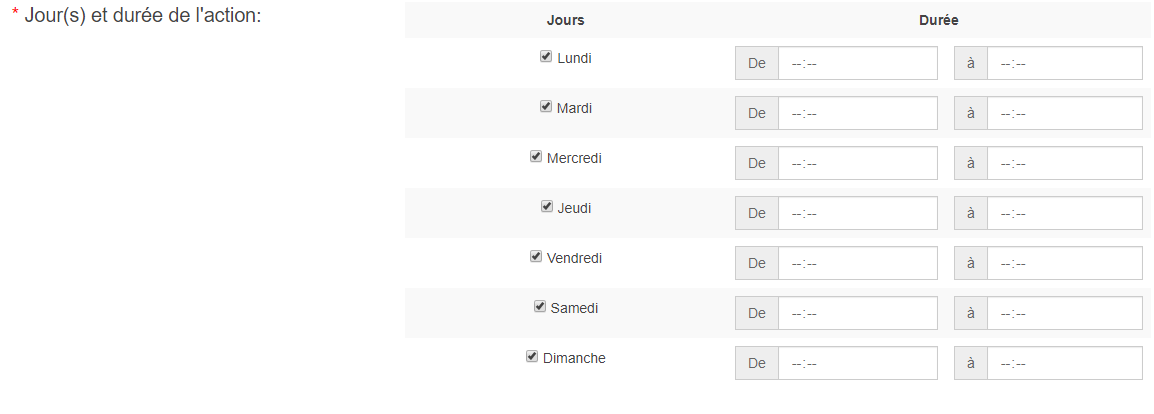The width and height of the screenshot is (1154, 414).
Task: Focus the Vendredi 'De' start time field
Action: click(x=858, y=263)
